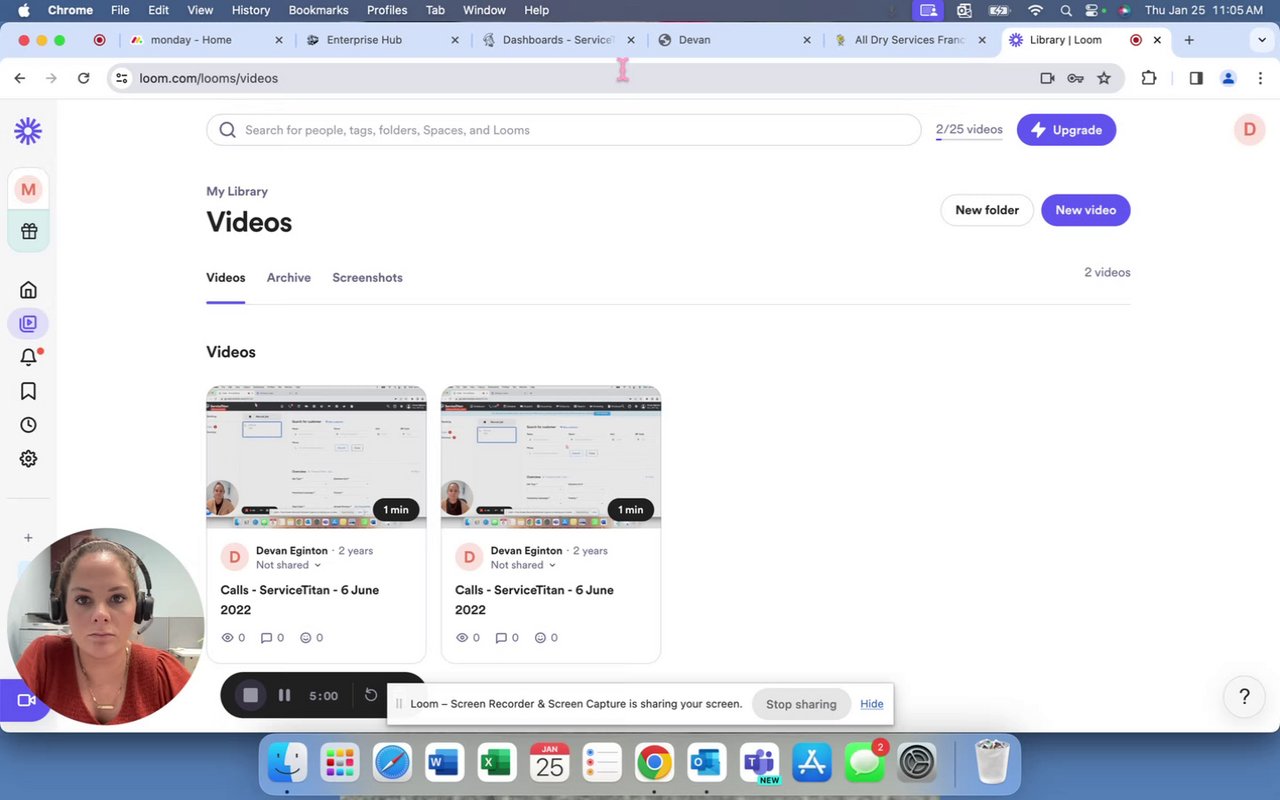
Task: Open Microsoft Excel in Dock
Action: [x=496, y=764]
